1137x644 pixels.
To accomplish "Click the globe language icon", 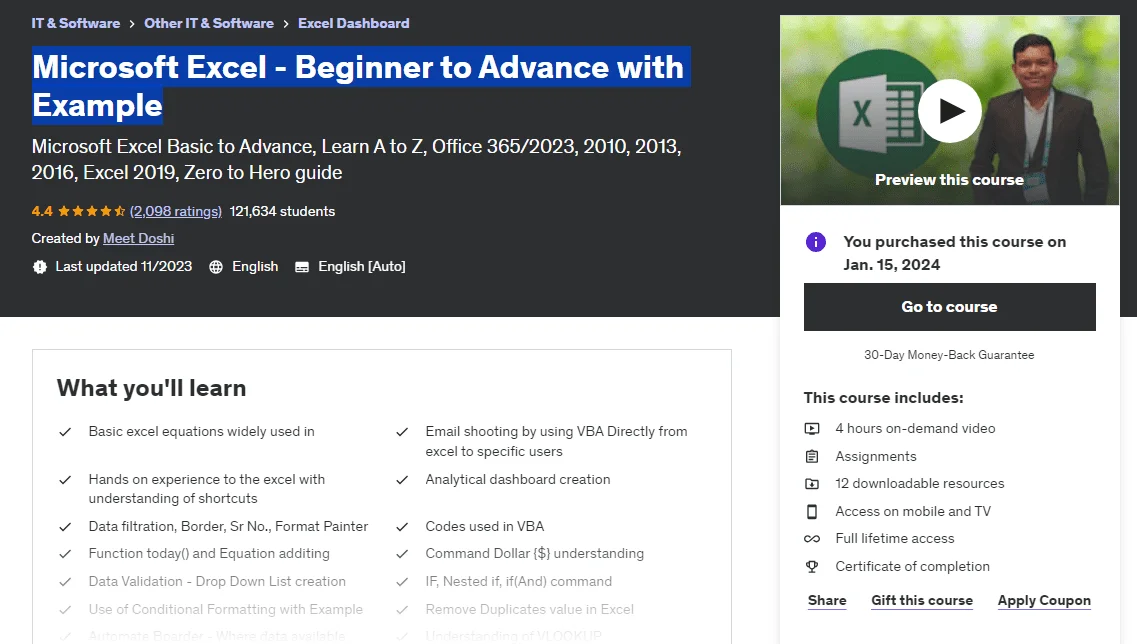I will [x=215, y=267].
